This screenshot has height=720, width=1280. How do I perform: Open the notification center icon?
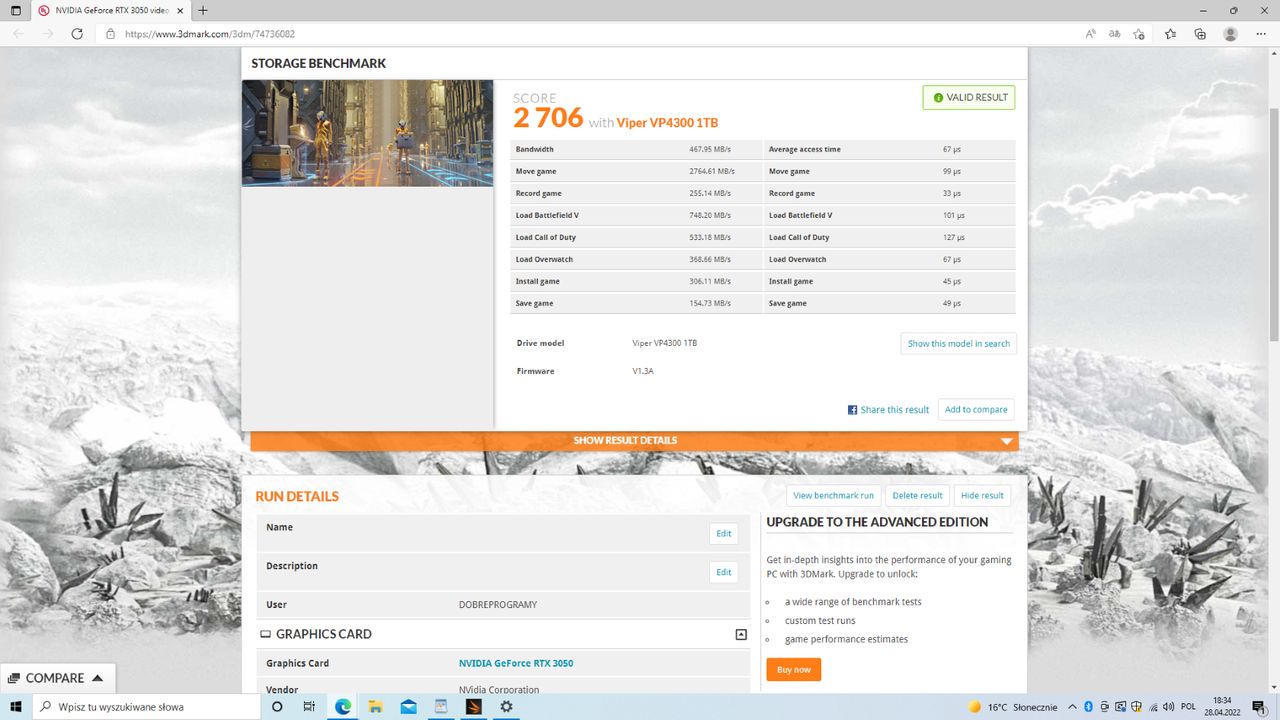pos(1260,707)
